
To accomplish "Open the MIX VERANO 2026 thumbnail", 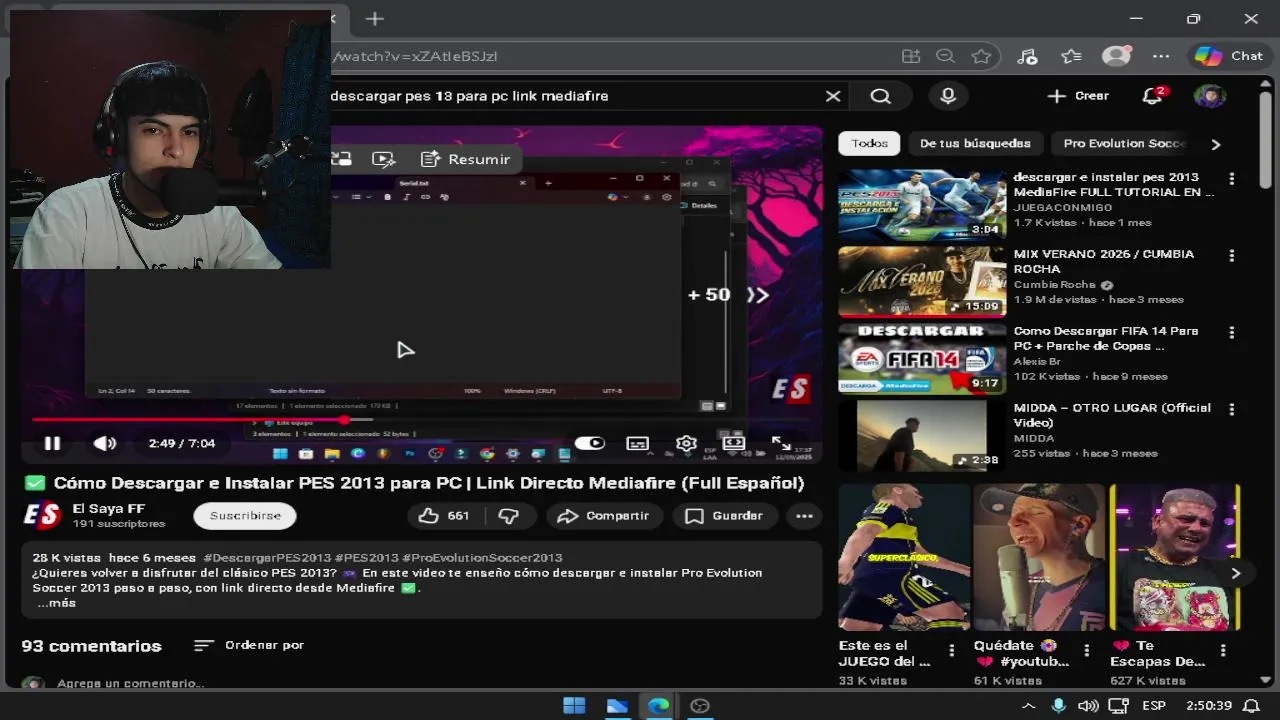I will tap(922, 281).
